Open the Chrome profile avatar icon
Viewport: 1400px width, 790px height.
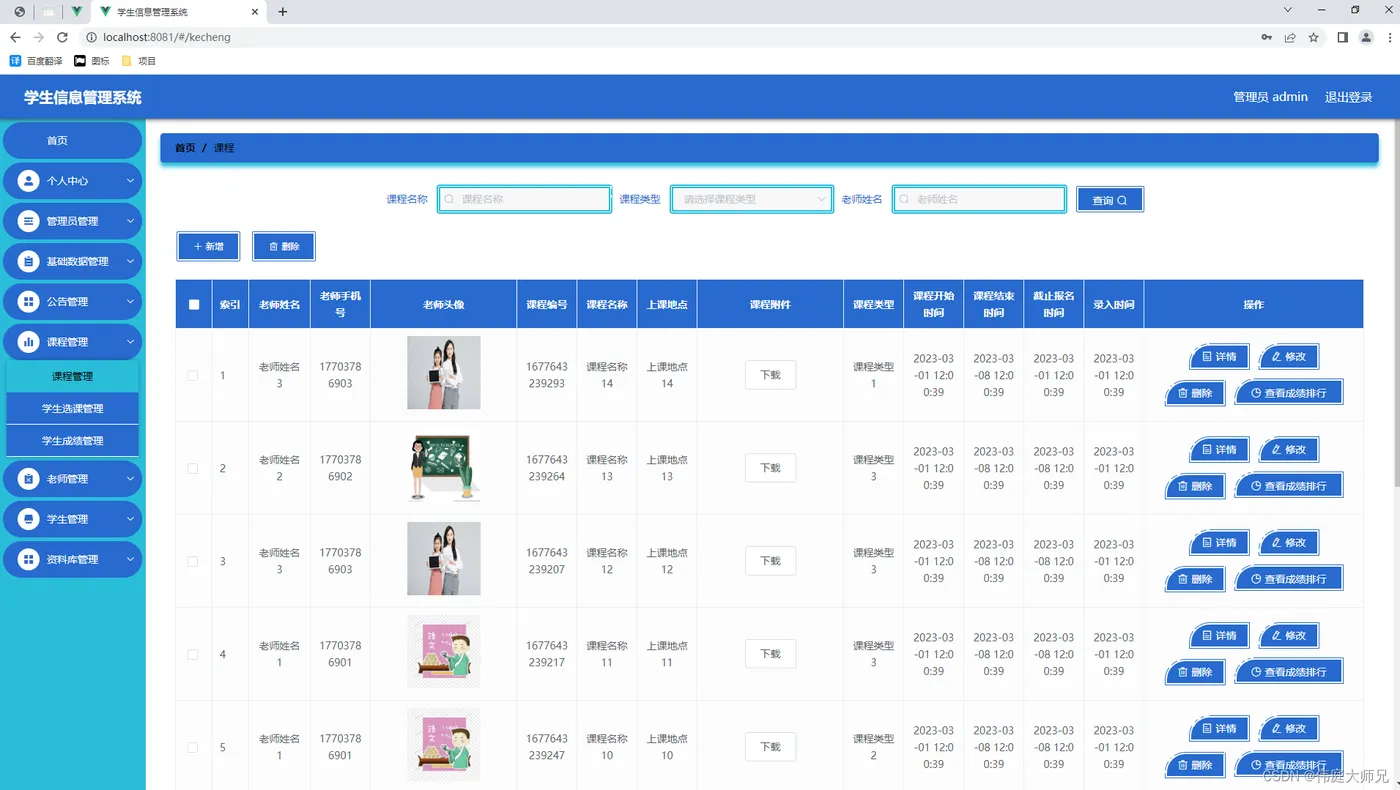(1366, 37)
